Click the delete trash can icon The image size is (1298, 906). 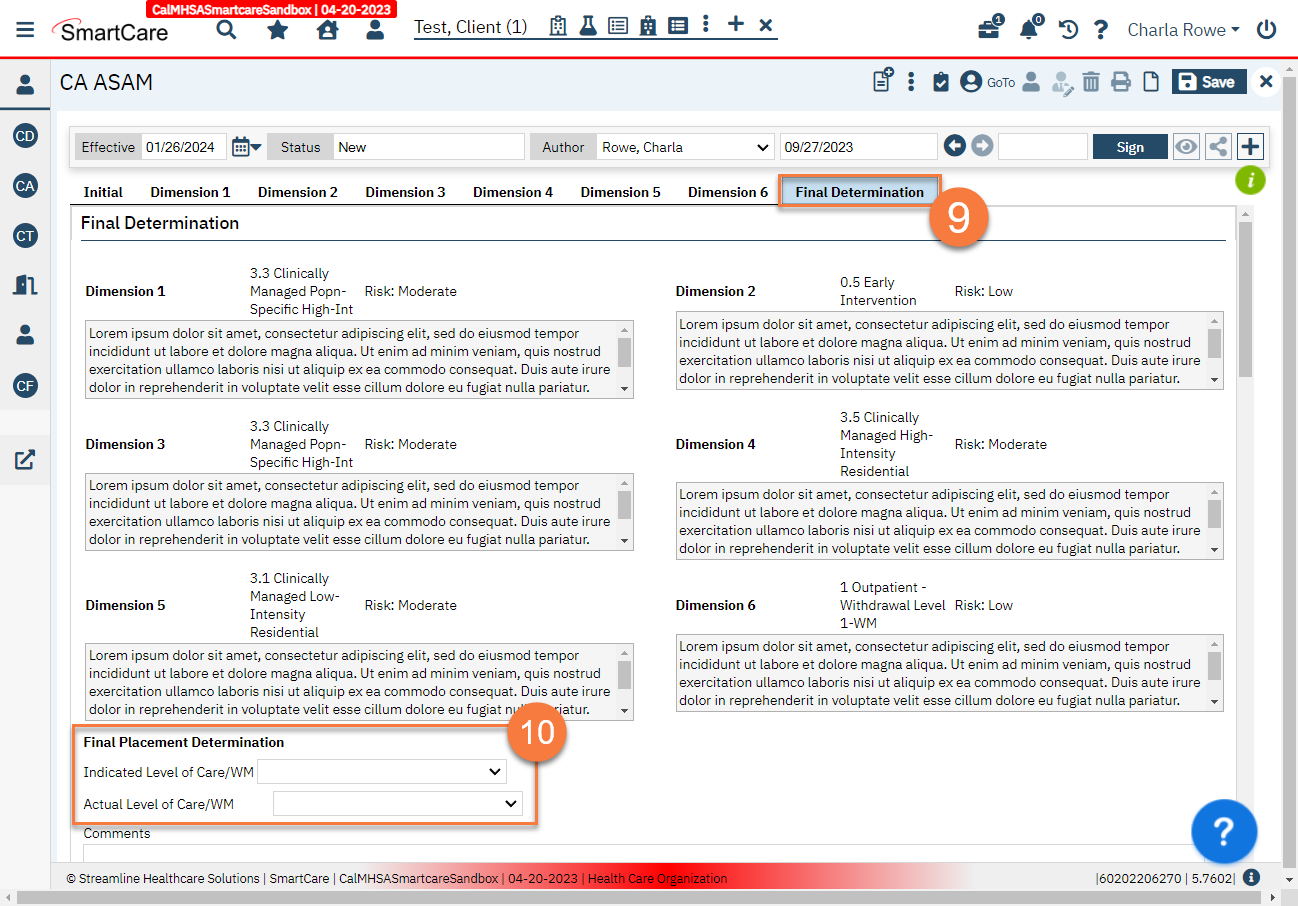tap(1091, 82)
